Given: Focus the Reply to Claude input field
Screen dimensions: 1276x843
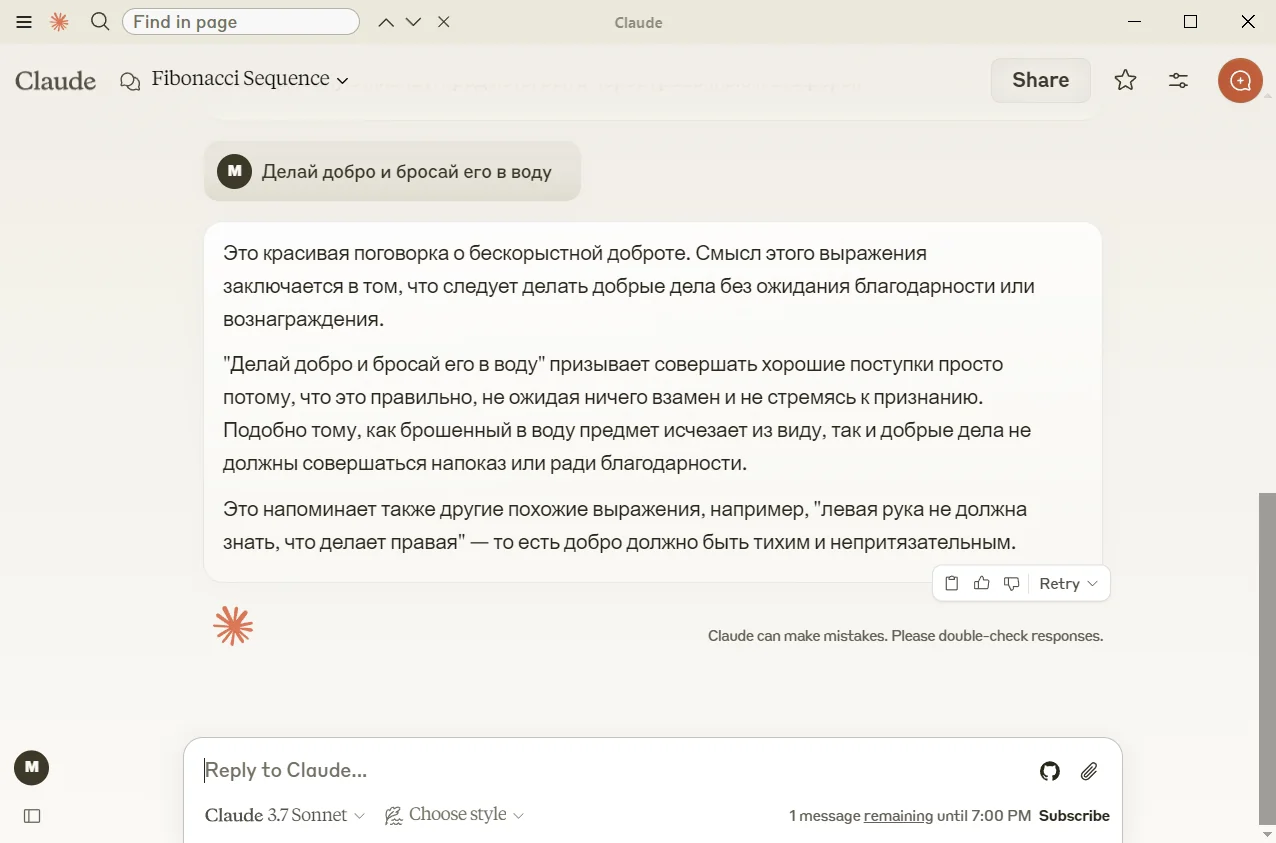Looking at the screenshot, I should click(600, 770).
